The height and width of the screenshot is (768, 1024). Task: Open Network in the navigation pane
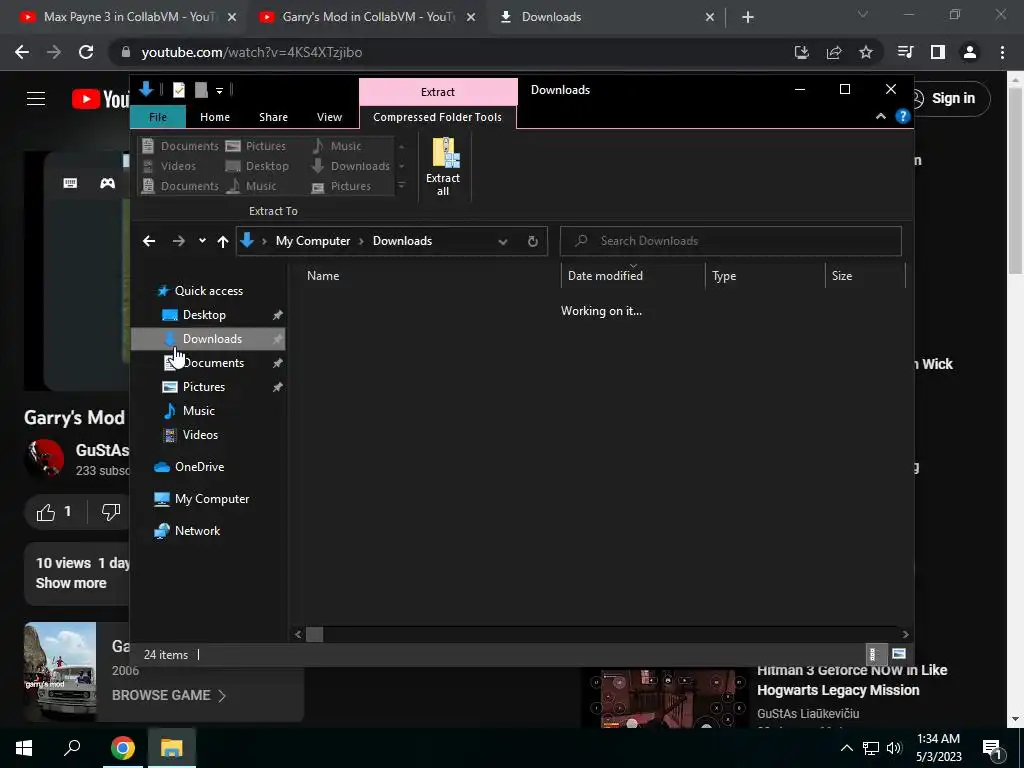[197, 531]
